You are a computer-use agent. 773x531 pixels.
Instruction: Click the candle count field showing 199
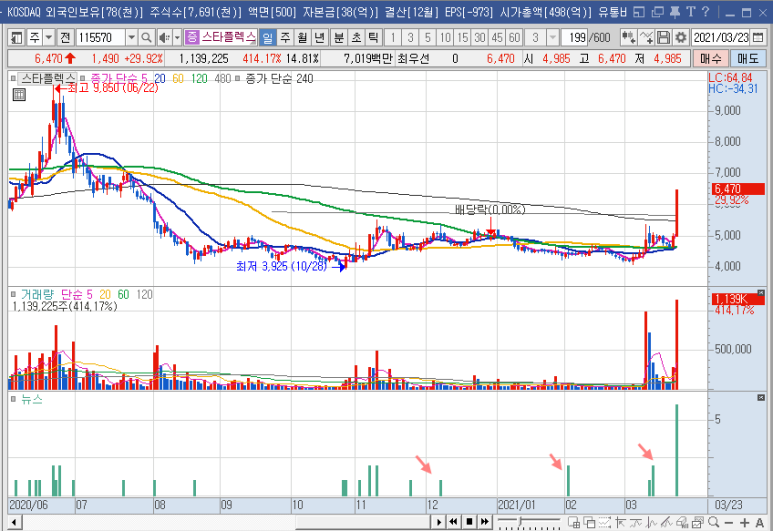pyautogui.click(x=575, y=37)
